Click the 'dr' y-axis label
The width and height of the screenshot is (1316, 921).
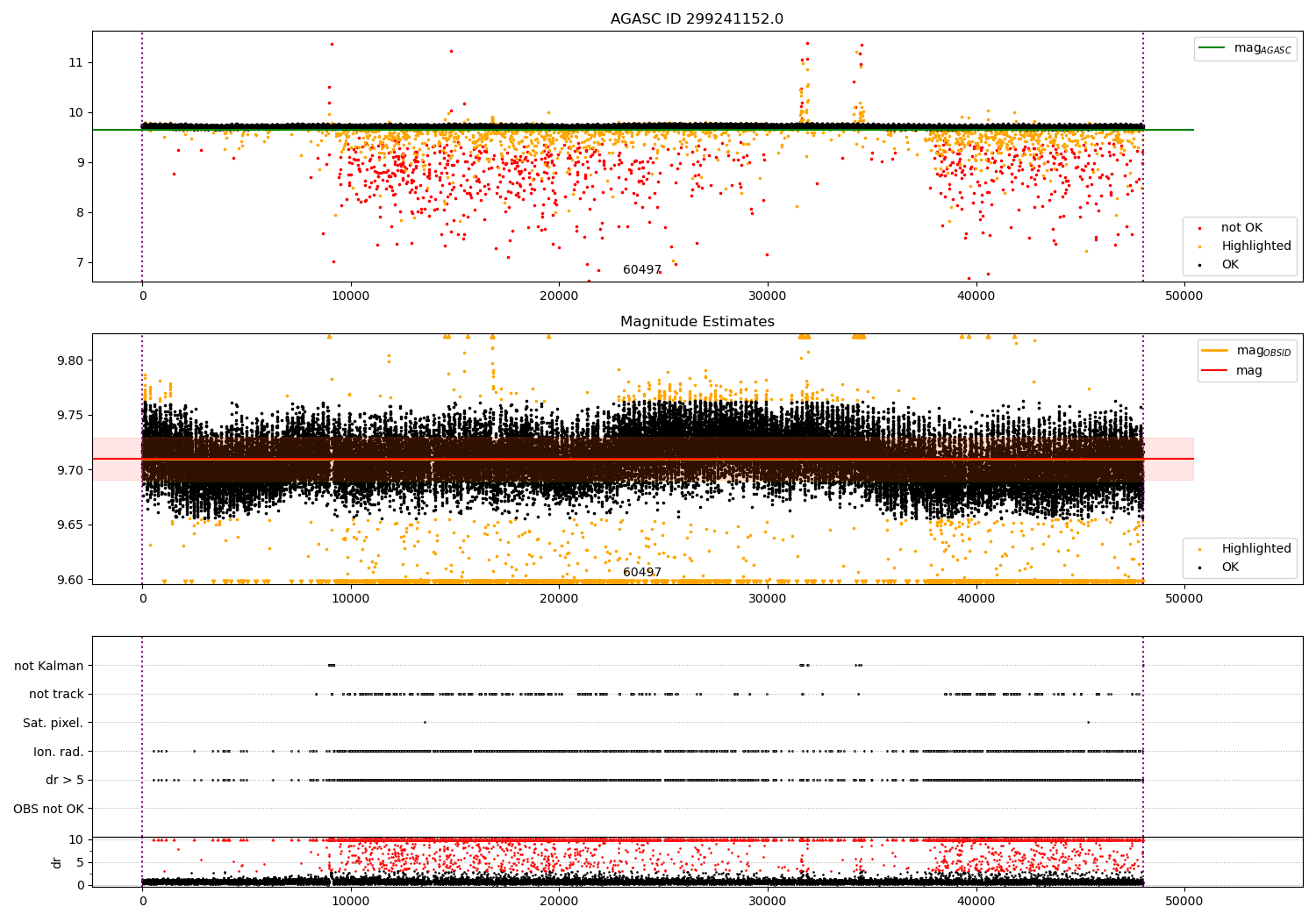point(57,862)
